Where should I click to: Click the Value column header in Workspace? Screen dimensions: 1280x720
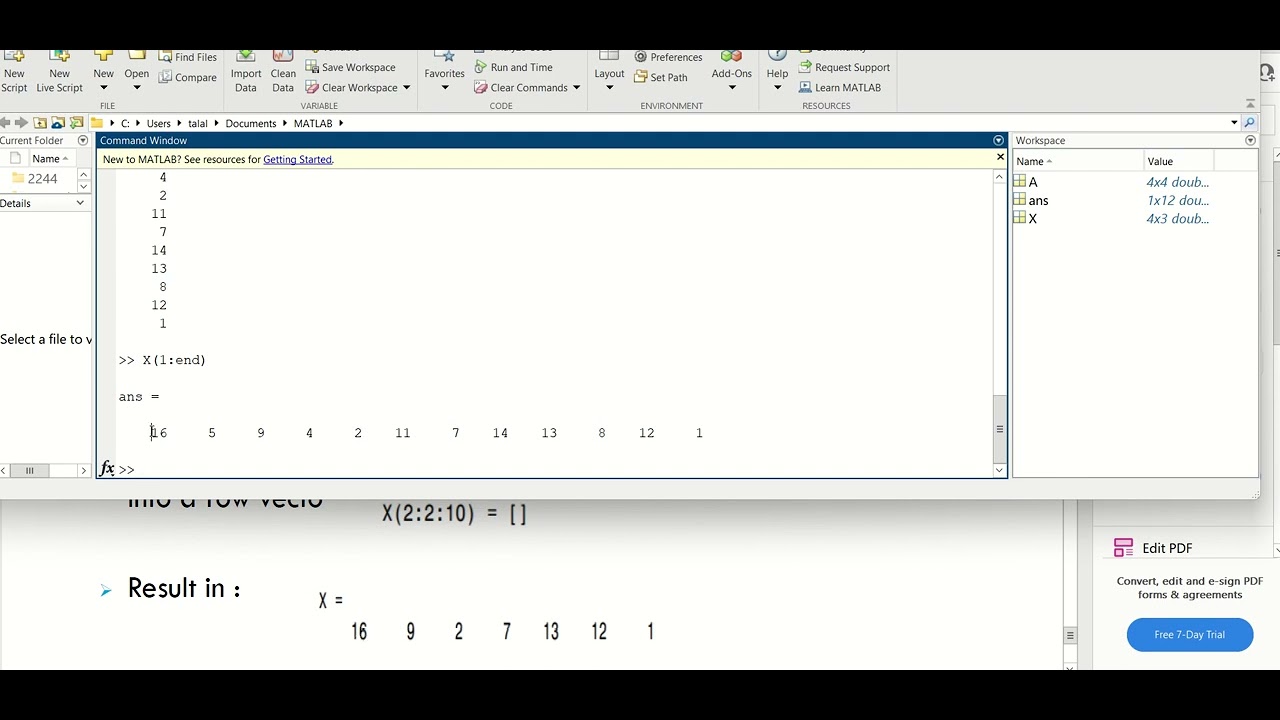tap(1179, 161)
